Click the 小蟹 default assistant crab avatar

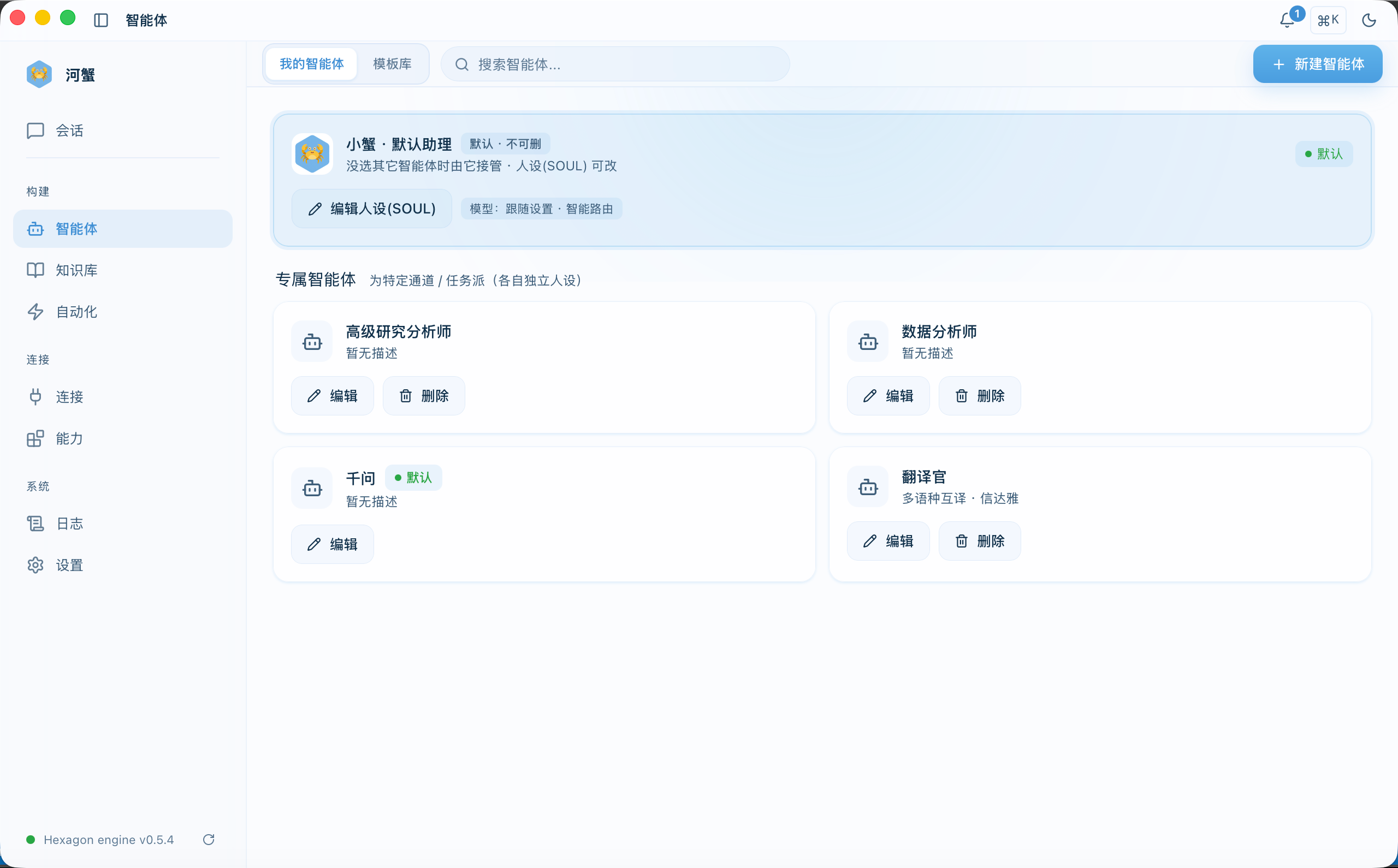coord(312,154)
